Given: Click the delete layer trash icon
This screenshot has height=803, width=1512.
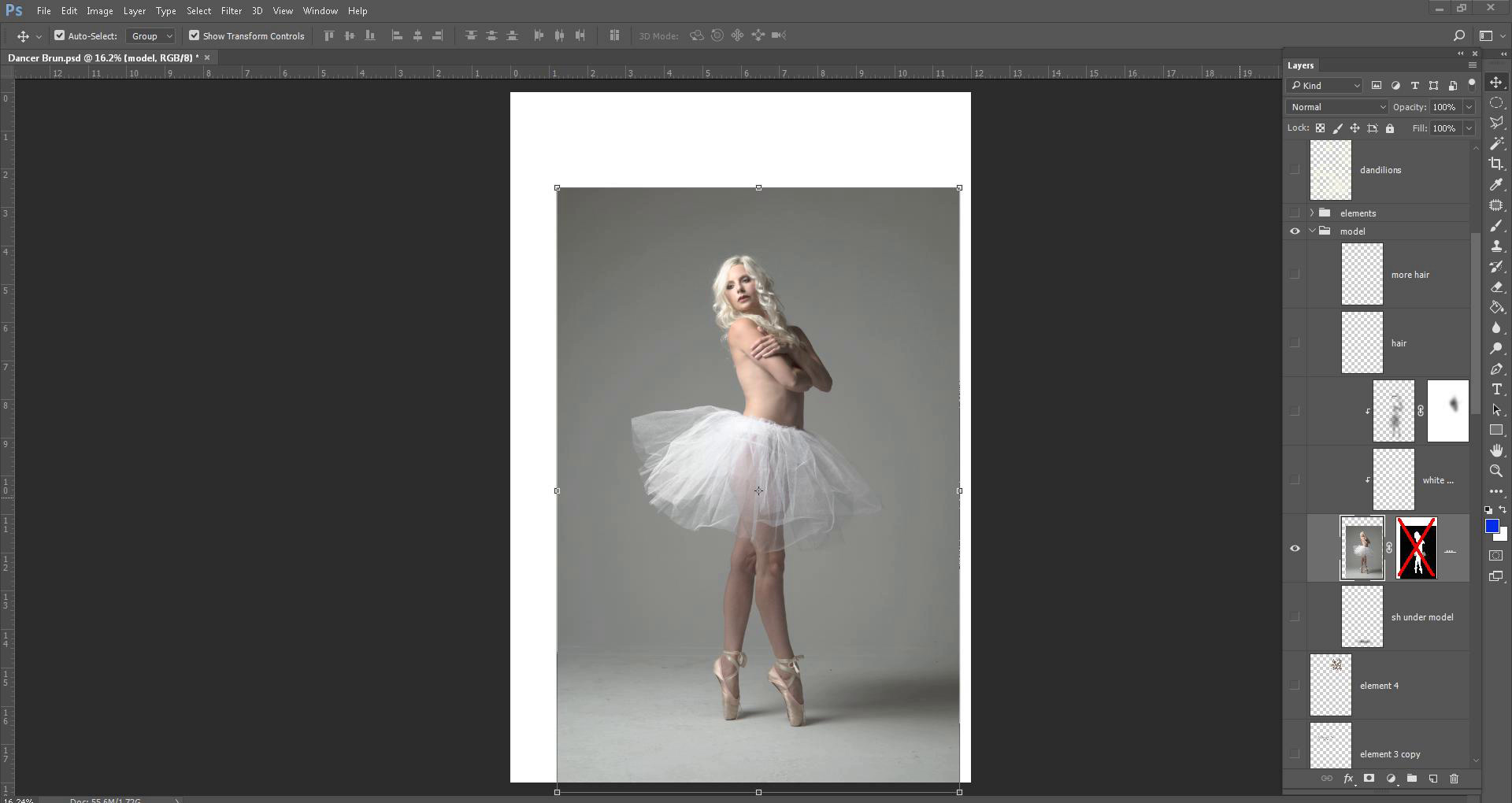Looking at the screenshot, I should point(1454,779).
